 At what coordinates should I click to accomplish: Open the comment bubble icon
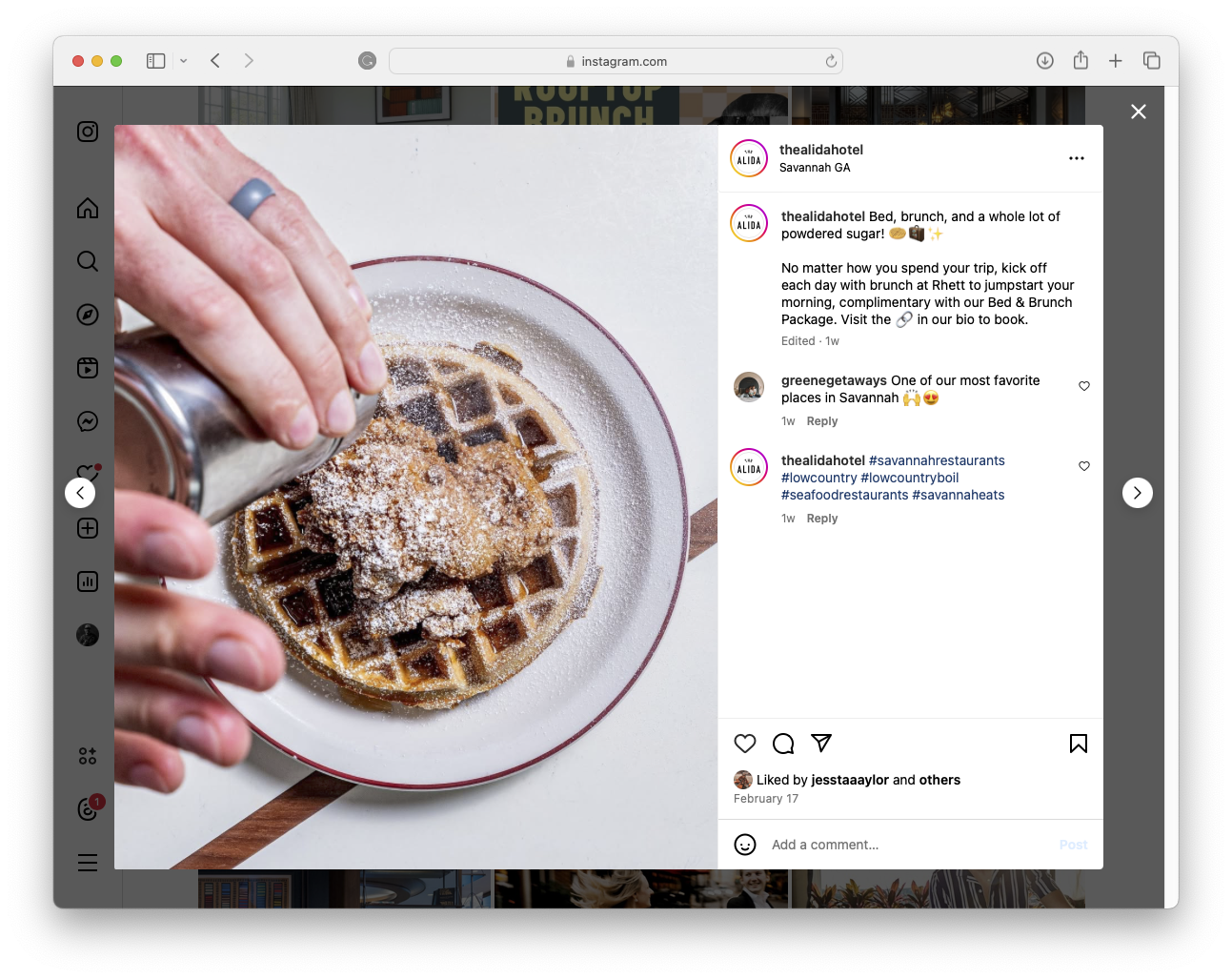(x=783, y=744)
